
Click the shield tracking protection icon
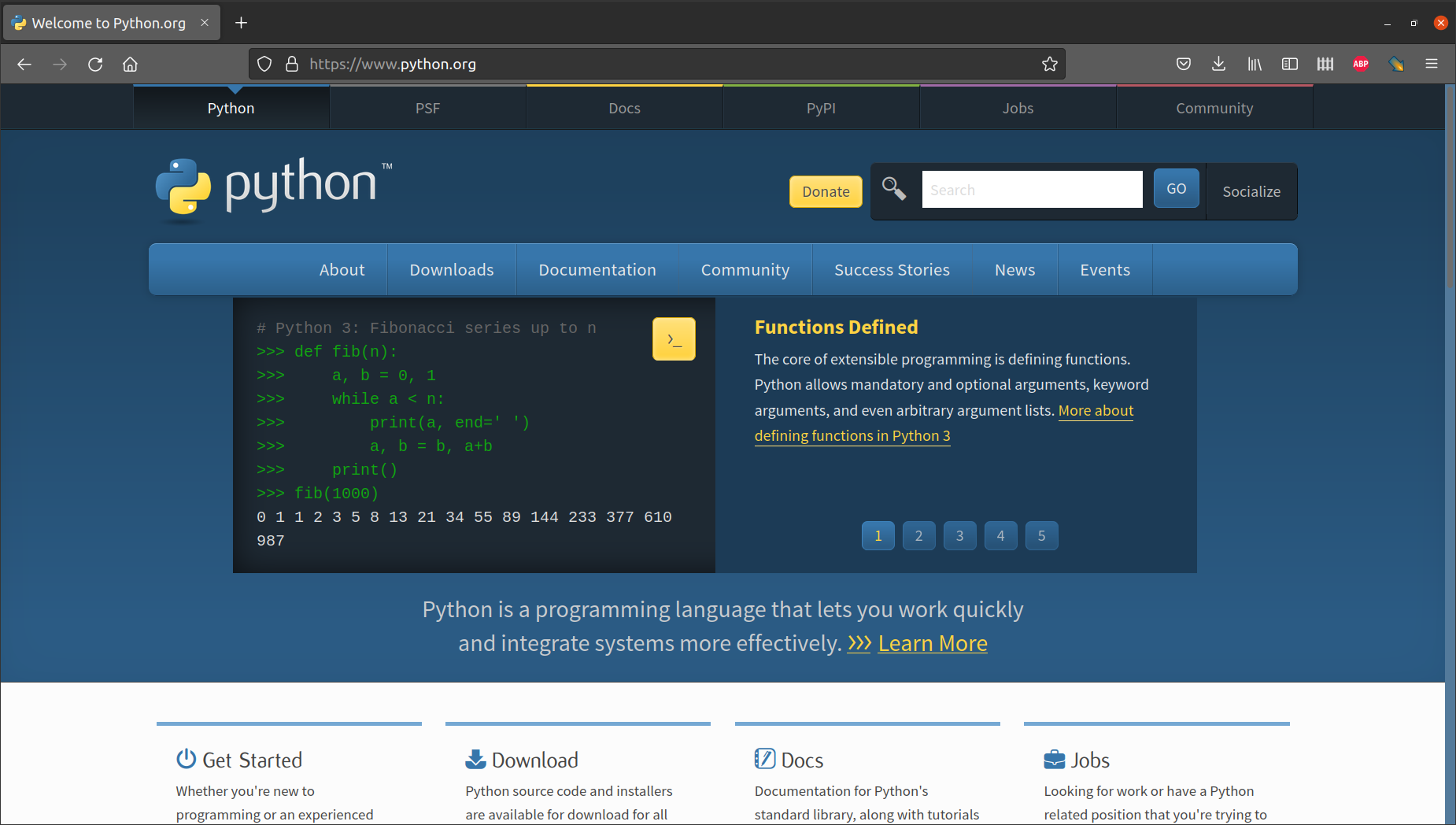click(264, 64)
